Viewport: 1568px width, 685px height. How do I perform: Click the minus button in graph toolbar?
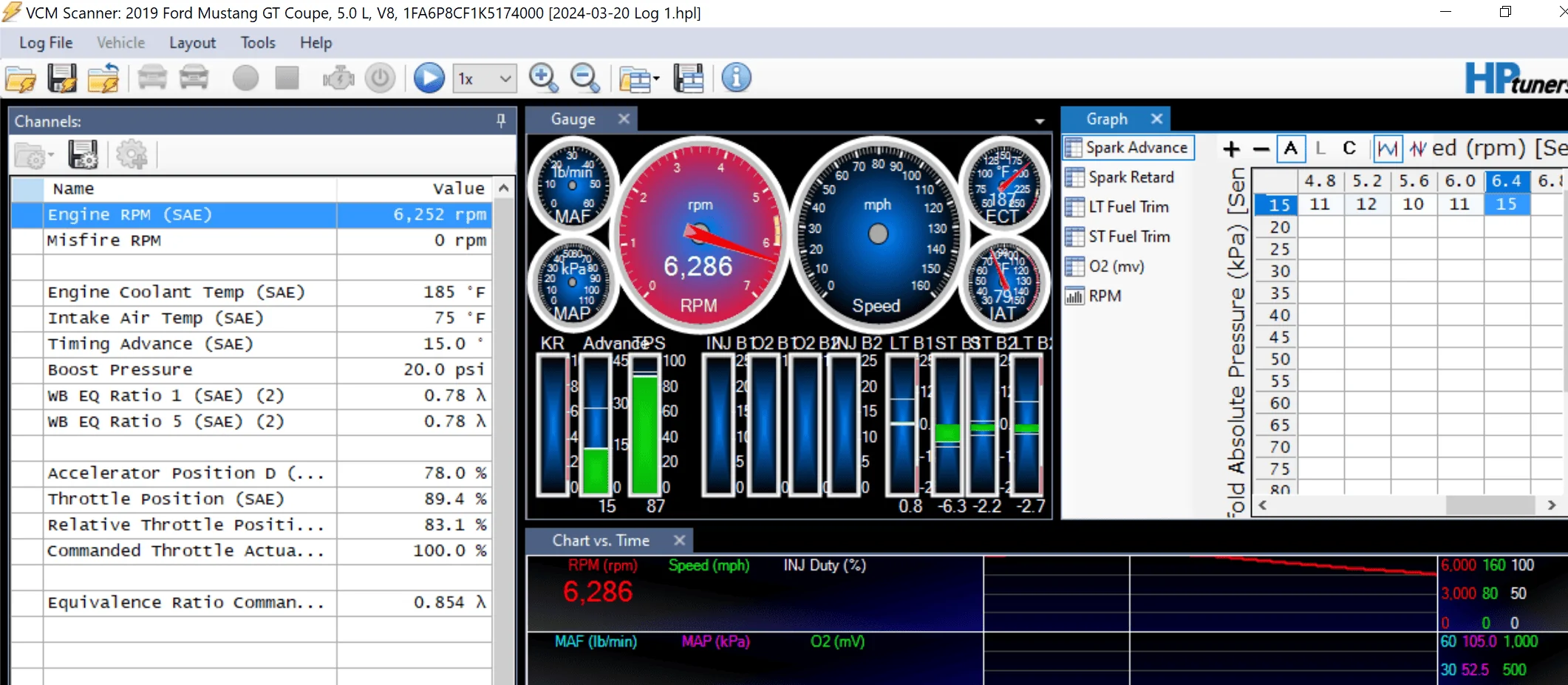[1261, 149]
